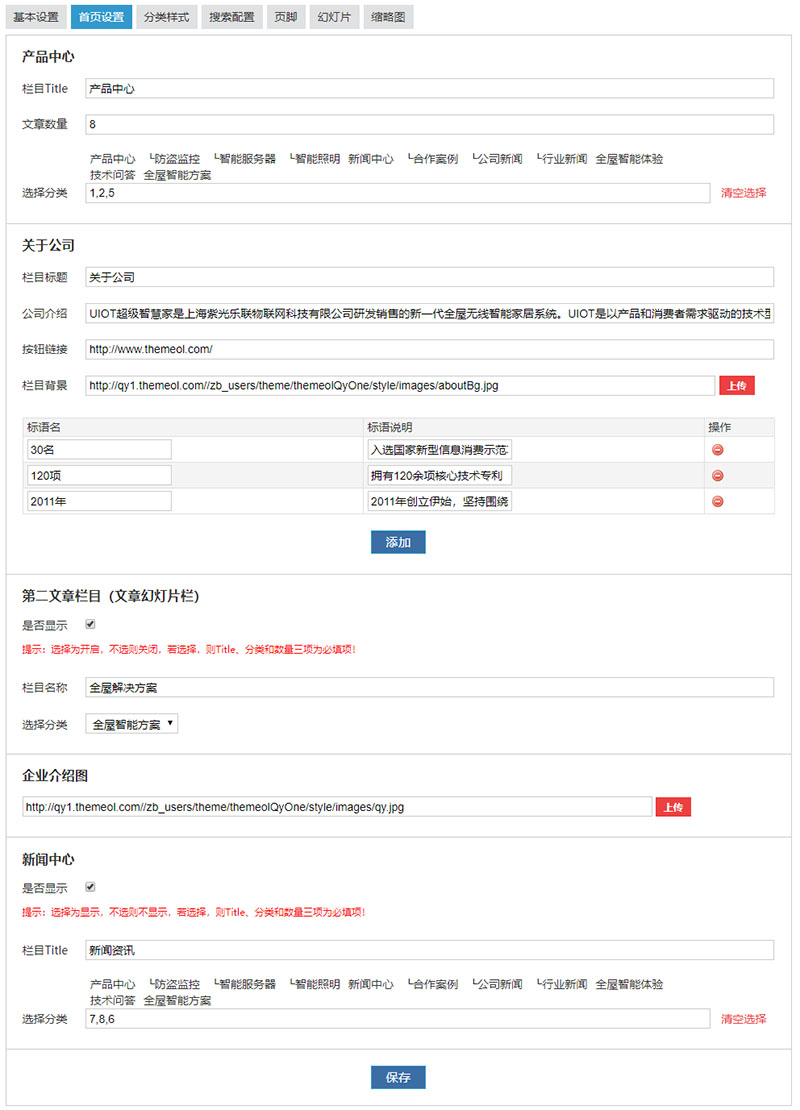Toggle 是否显示 checkbox in 新闻中心 section
800x1110 pixels.
(91, 887)
